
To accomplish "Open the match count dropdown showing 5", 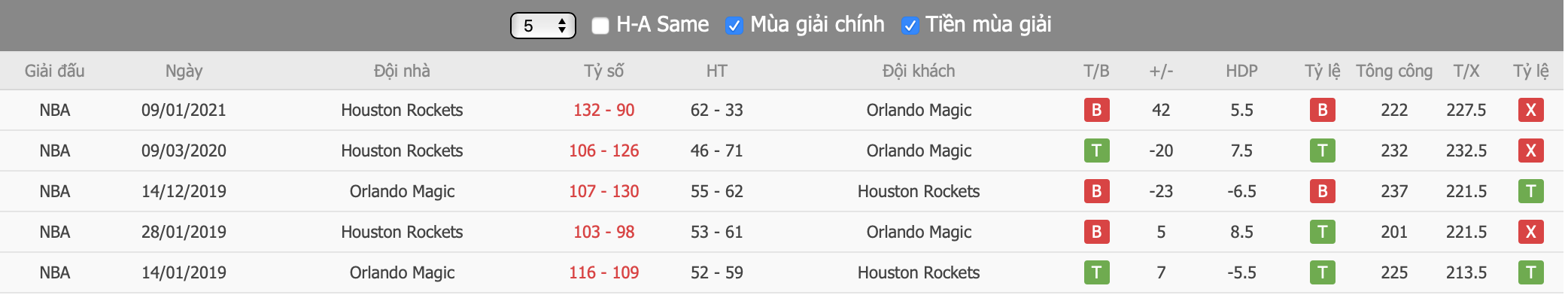I will [542, 26].
